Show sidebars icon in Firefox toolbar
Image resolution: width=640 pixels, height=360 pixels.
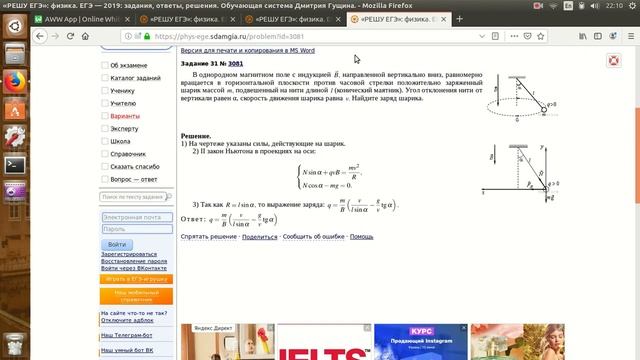pyautogui.click(x=598, y=36)
